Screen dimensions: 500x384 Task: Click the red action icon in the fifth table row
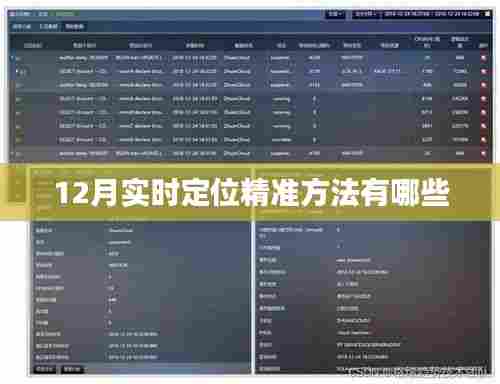point(483,113)
